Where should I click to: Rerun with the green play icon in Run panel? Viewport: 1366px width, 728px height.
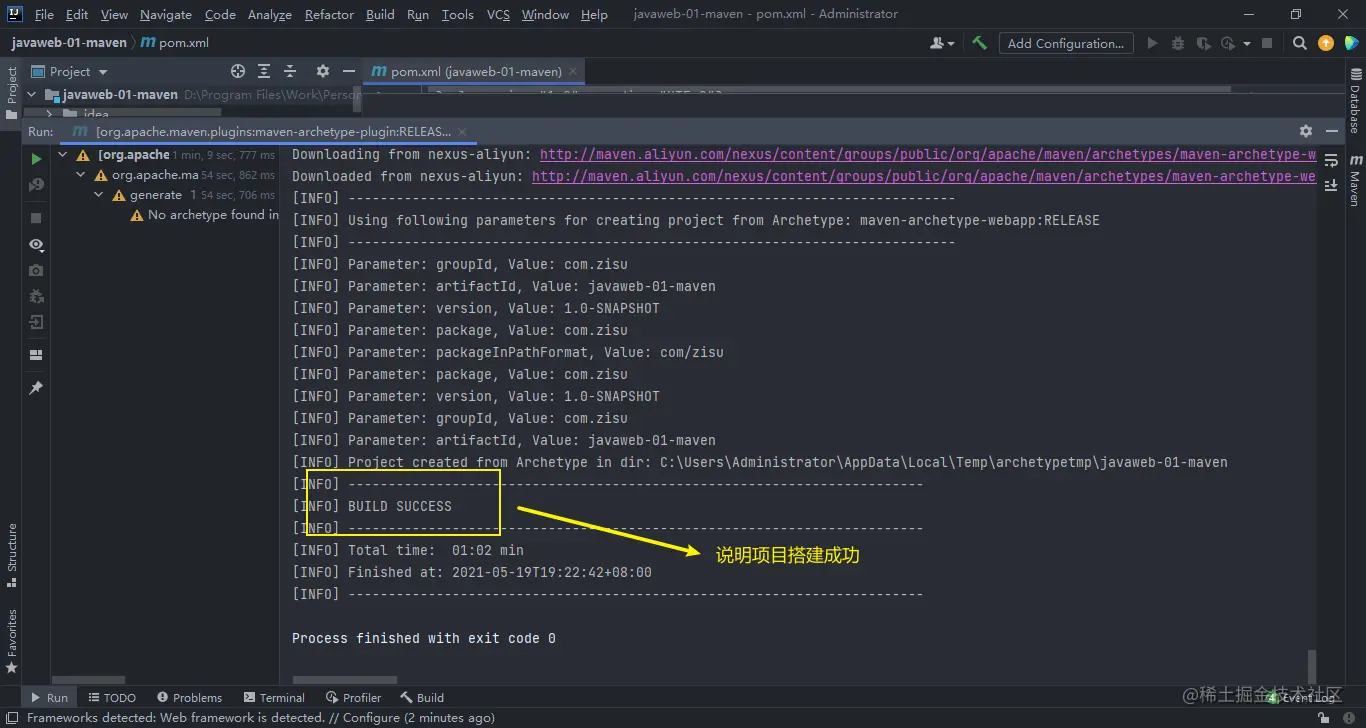36,158
